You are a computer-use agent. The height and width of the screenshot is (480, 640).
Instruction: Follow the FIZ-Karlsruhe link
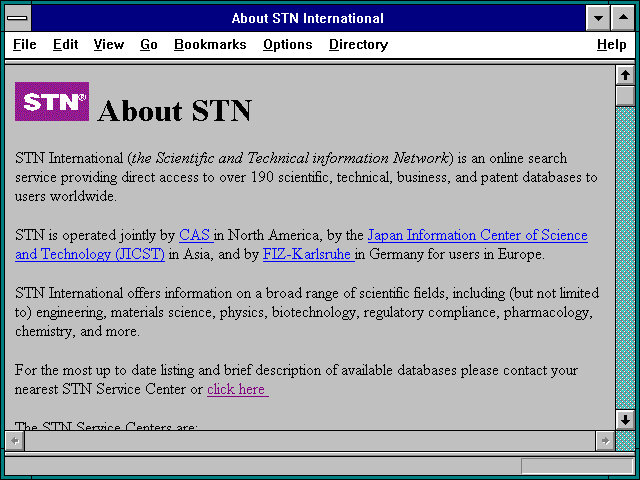pos(309,254)
